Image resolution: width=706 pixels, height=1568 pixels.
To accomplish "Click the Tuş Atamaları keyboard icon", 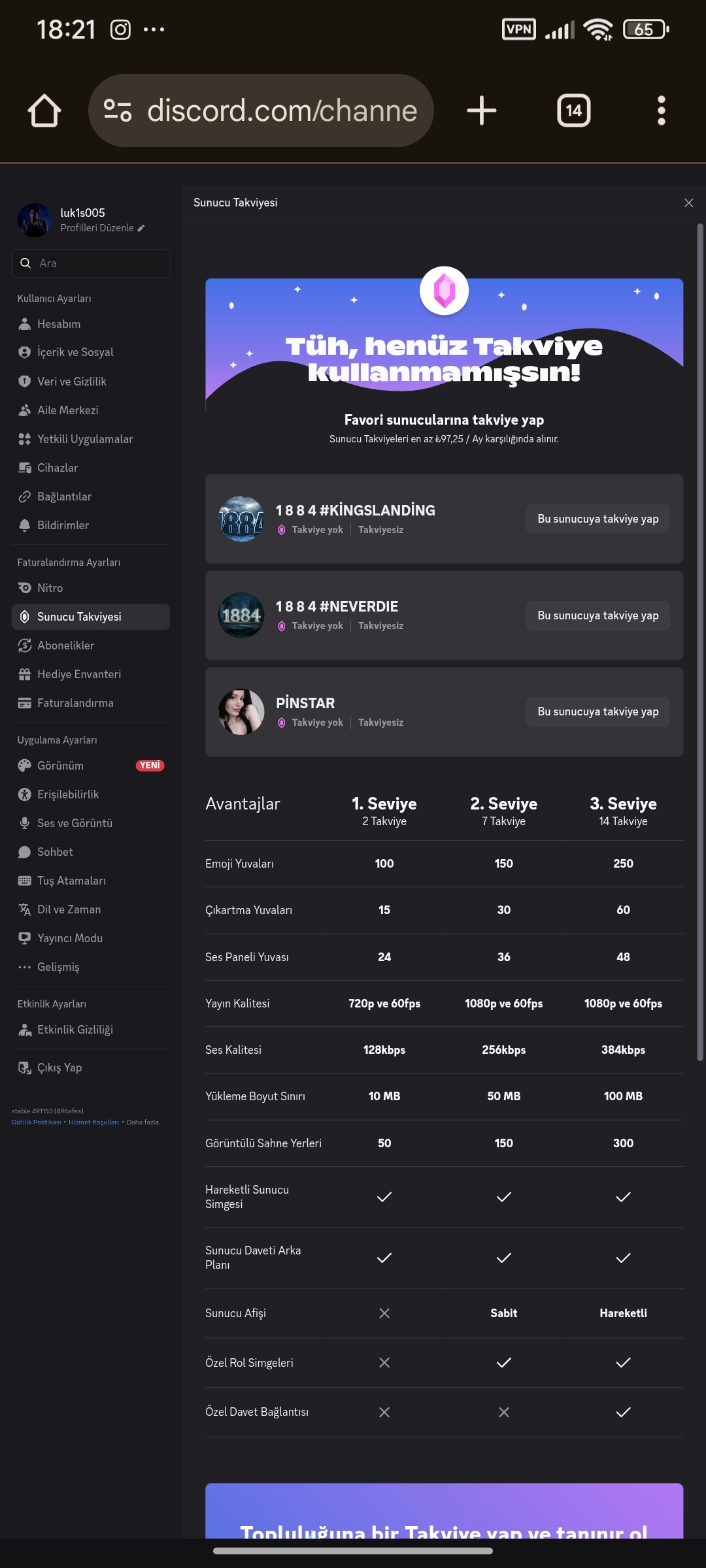I will pos(24,881).
